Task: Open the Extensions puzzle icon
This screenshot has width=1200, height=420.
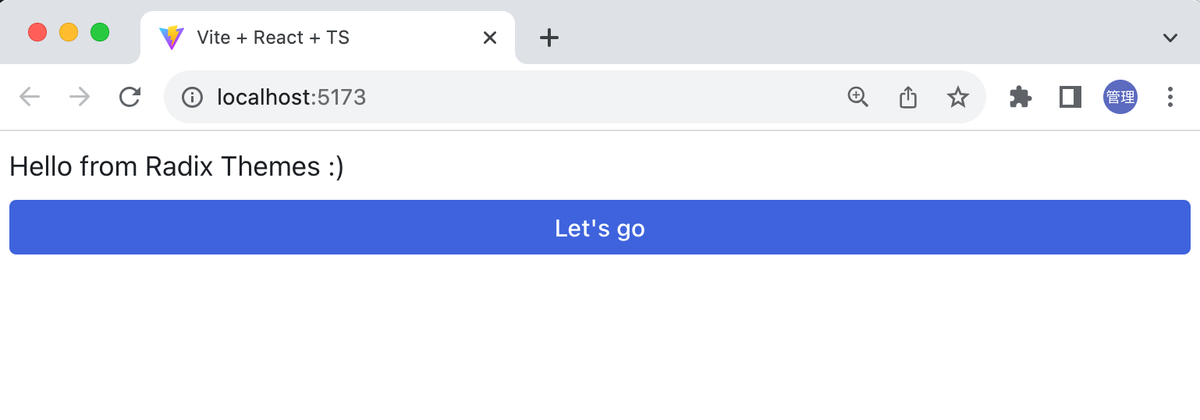Action: (1020, 97)
